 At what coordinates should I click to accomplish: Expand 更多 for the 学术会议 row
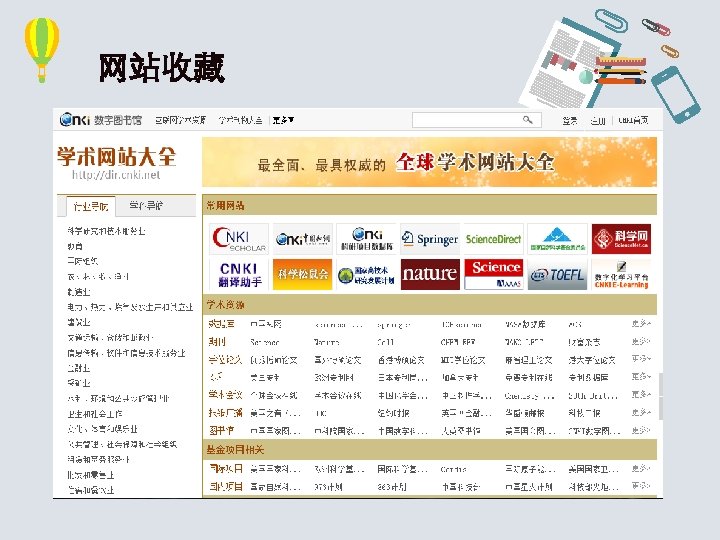click(641, 394)
